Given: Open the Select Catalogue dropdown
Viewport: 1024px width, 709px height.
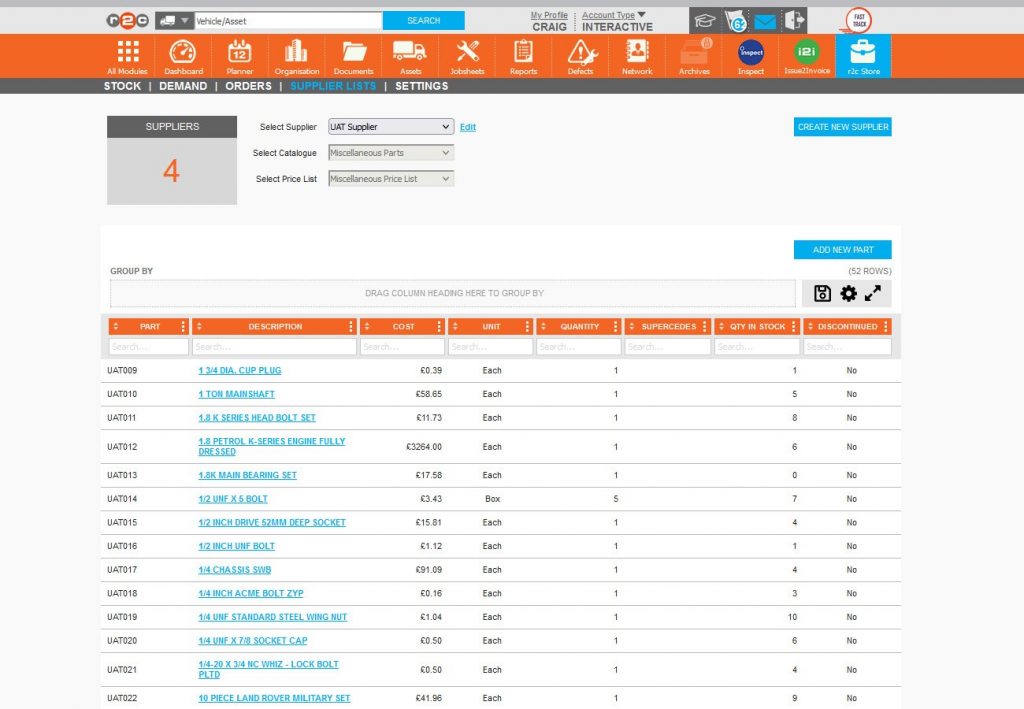Looking at the screenshot, I should 390,152.
